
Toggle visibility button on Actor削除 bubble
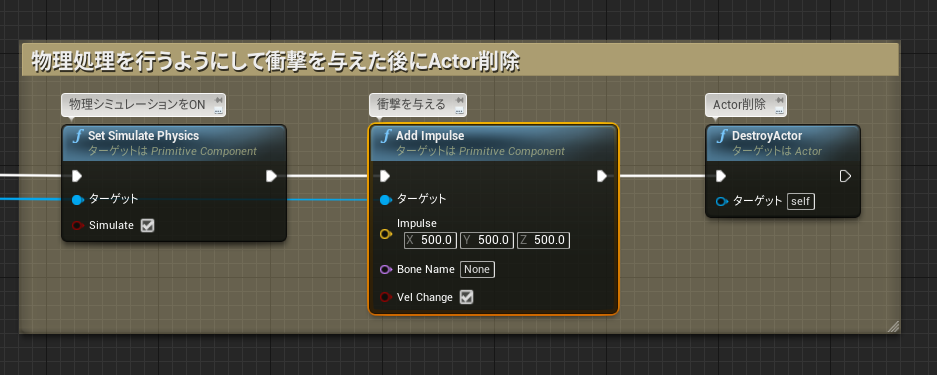click(x=779, y=110)
